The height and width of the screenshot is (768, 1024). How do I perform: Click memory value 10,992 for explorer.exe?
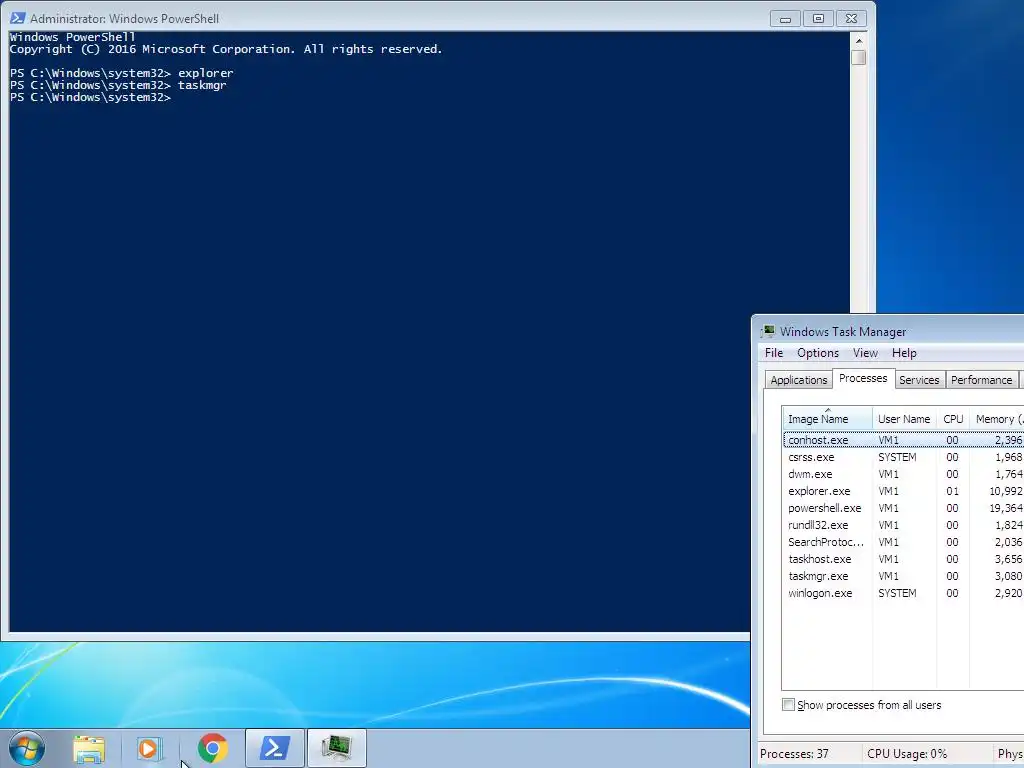[x=1005, y=491]
